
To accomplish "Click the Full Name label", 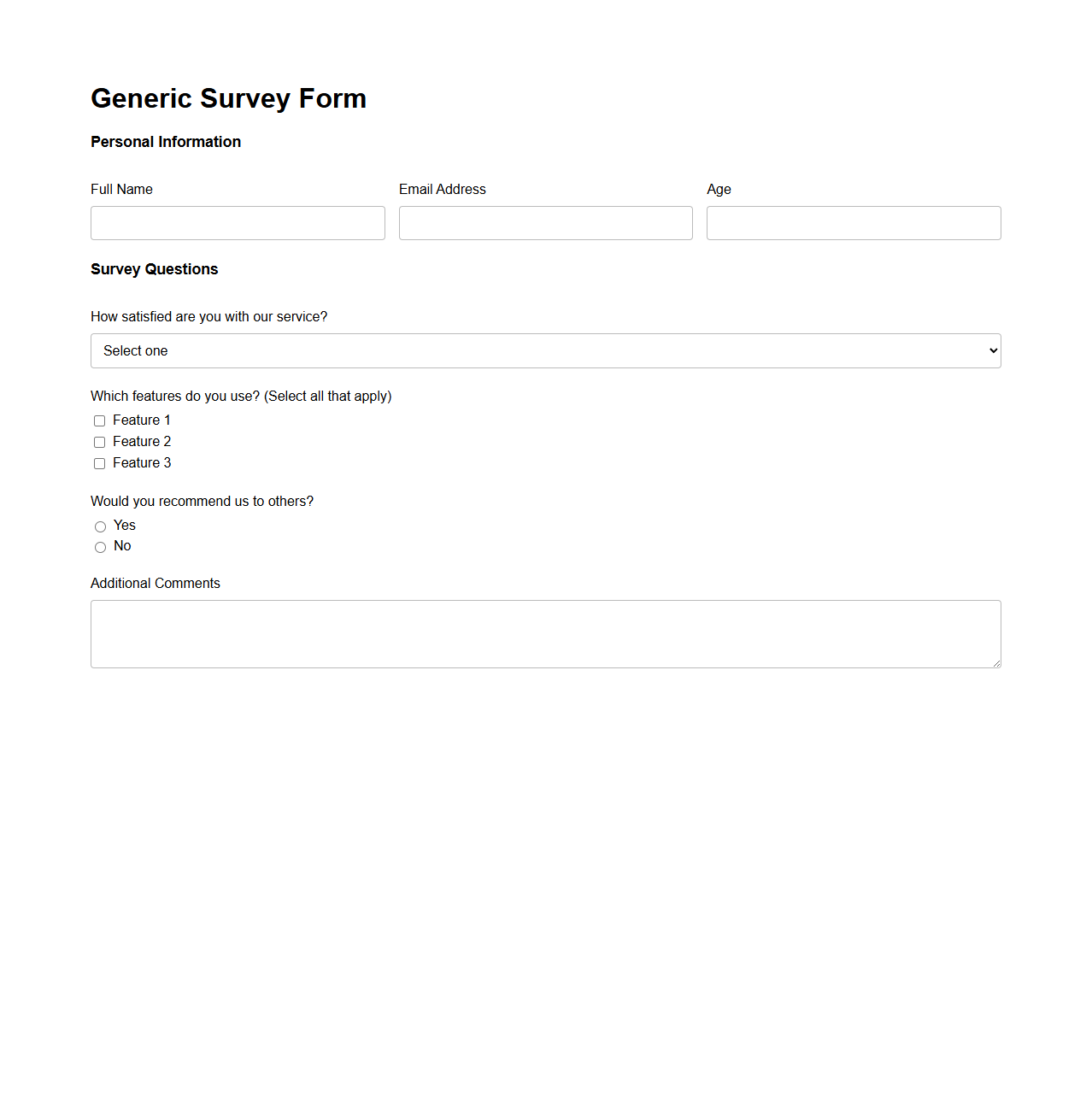I will [x=121, y=189].
